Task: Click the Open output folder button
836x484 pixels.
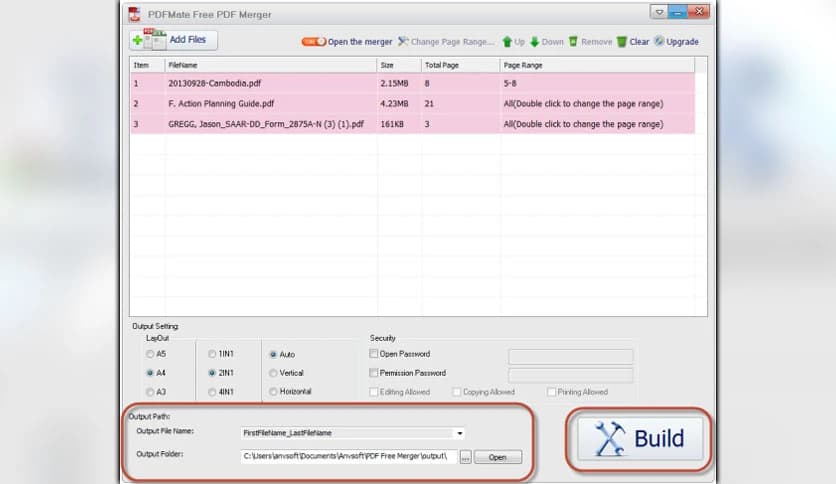Action: (498, 457)
